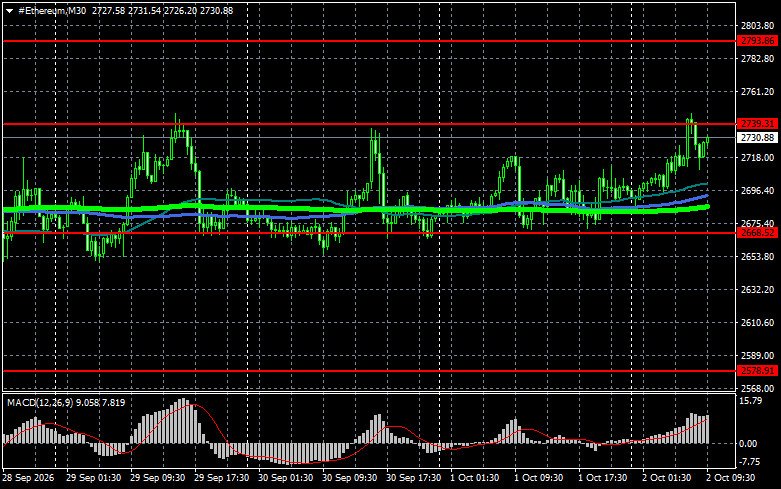781x489 pixels.
Task: Click the 30 Sep 09:30 time label
Action: pos(350,478)
